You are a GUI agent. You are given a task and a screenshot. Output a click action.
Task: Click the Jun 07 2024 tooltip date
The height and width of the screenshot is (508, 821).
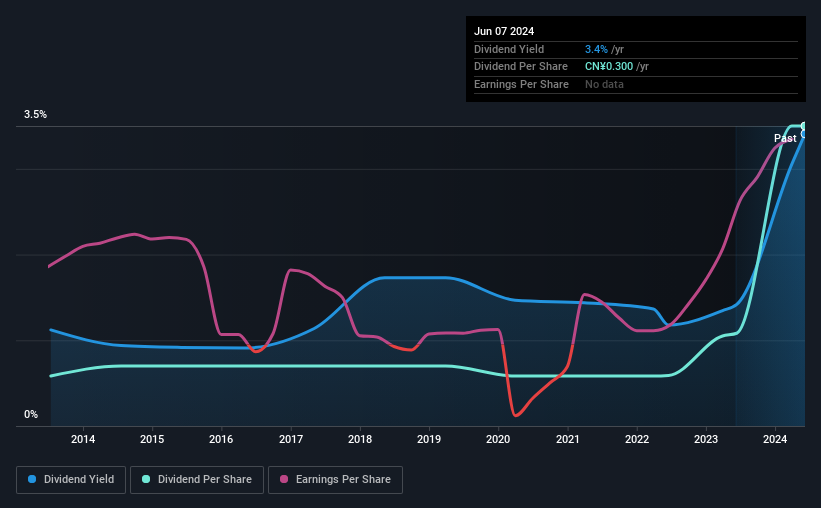click(x=504, y=31)
